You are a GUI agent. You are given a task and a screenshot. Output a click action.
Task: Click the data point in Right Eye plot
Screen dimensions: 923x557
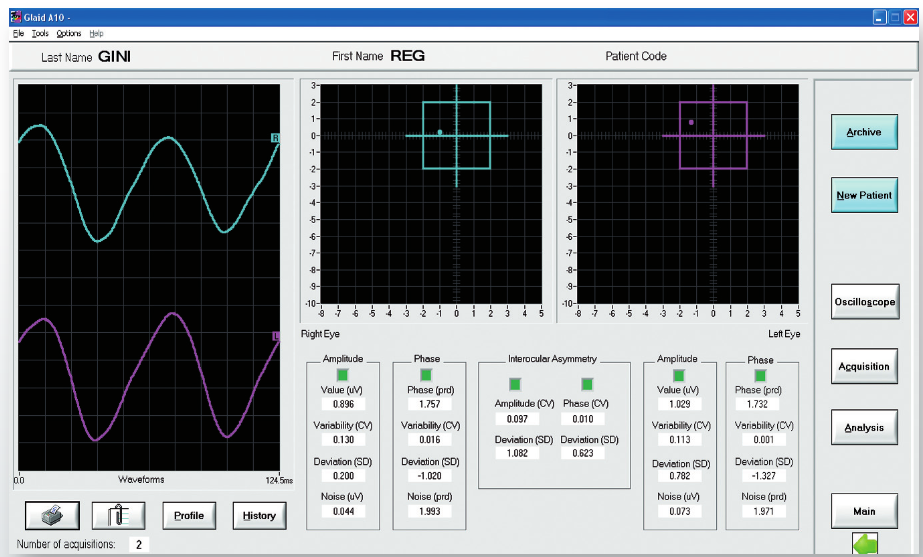(x=440, y=132)
